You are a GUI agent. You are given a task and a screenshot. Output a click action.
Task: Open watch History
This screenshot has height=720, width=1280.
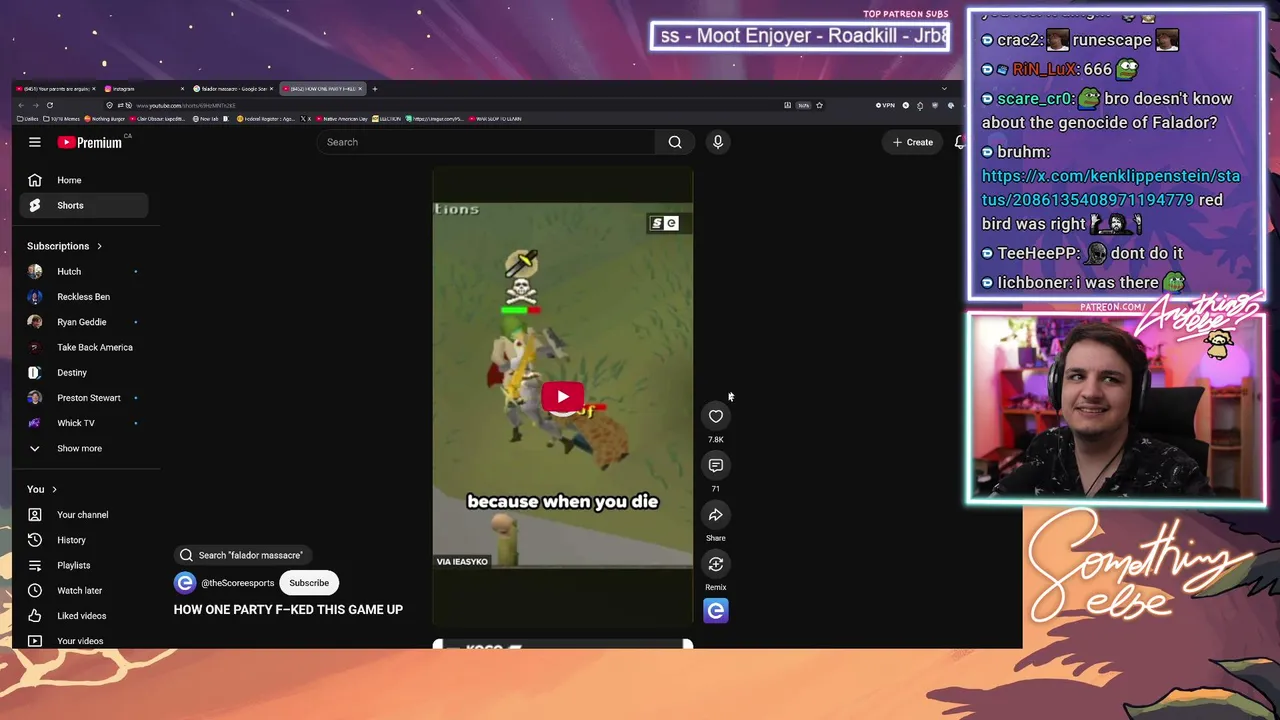[84, 540]
